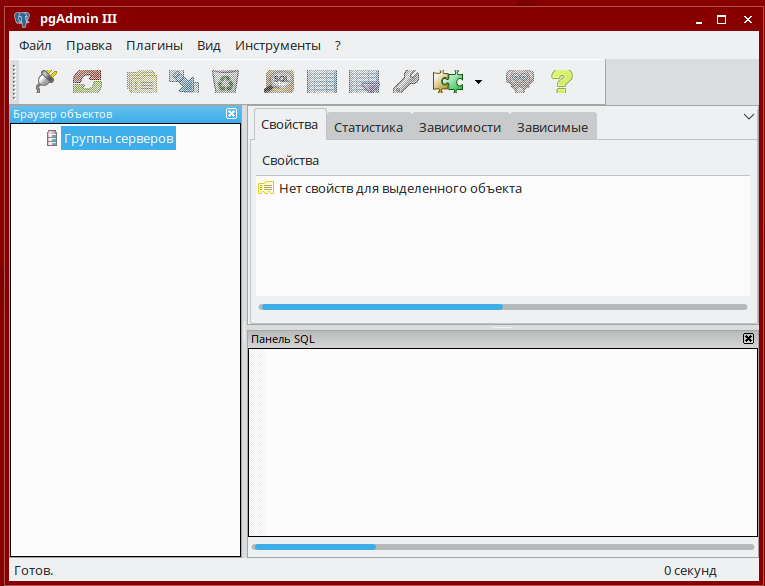Open the Вид menu

pos(209,45)
